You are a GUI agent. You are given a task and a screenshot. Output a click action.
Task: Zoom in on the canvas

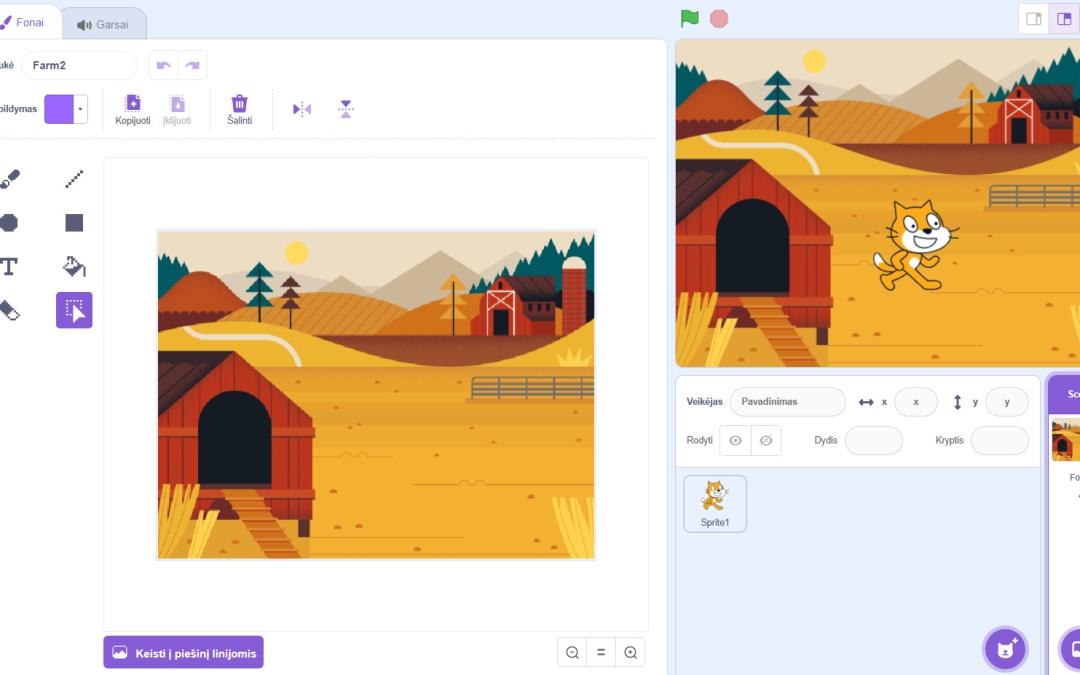click(630, 652)
